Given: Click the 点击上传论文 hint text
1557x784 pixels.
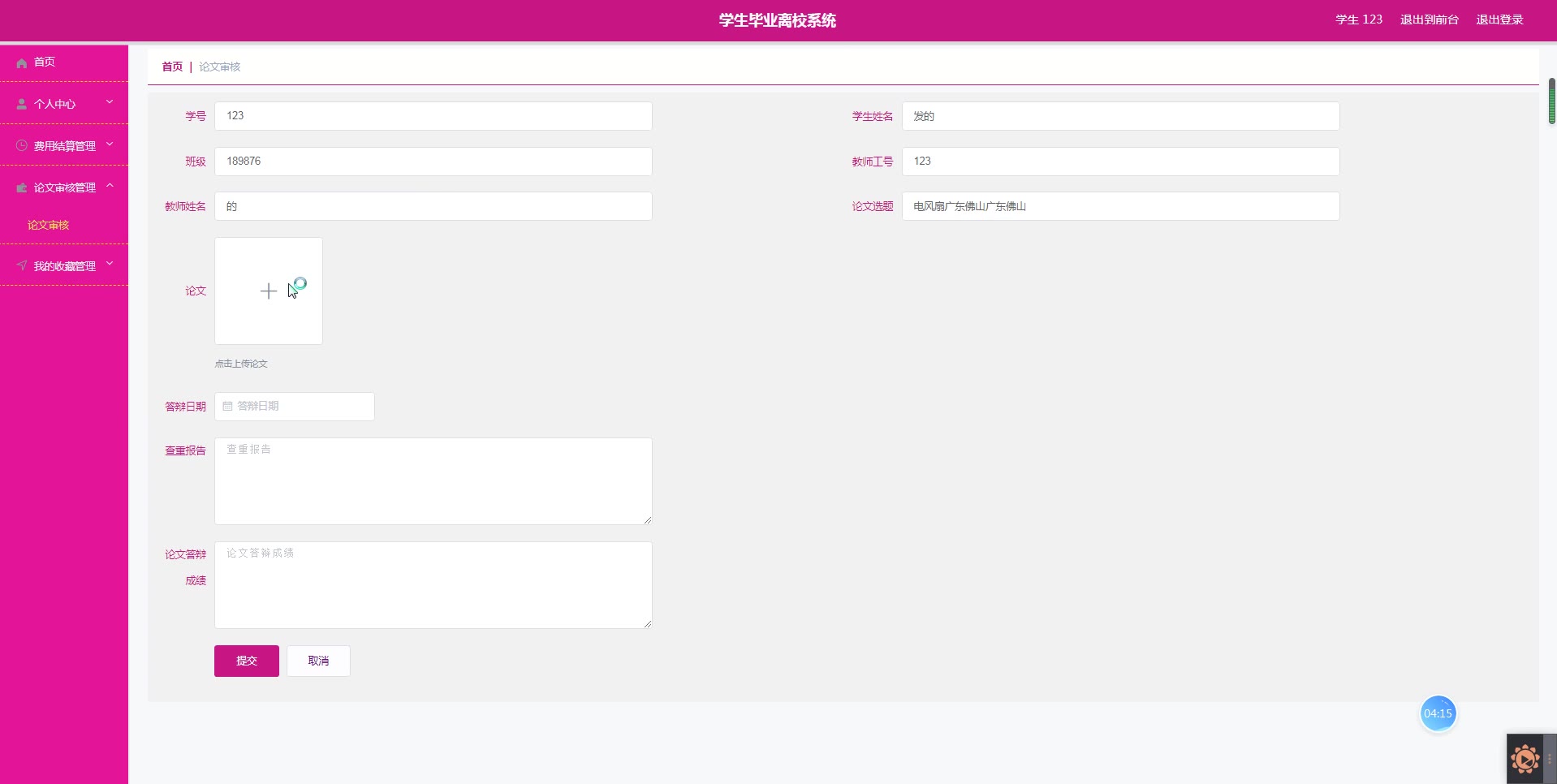Looking at the screenshot, I should 241,364.
